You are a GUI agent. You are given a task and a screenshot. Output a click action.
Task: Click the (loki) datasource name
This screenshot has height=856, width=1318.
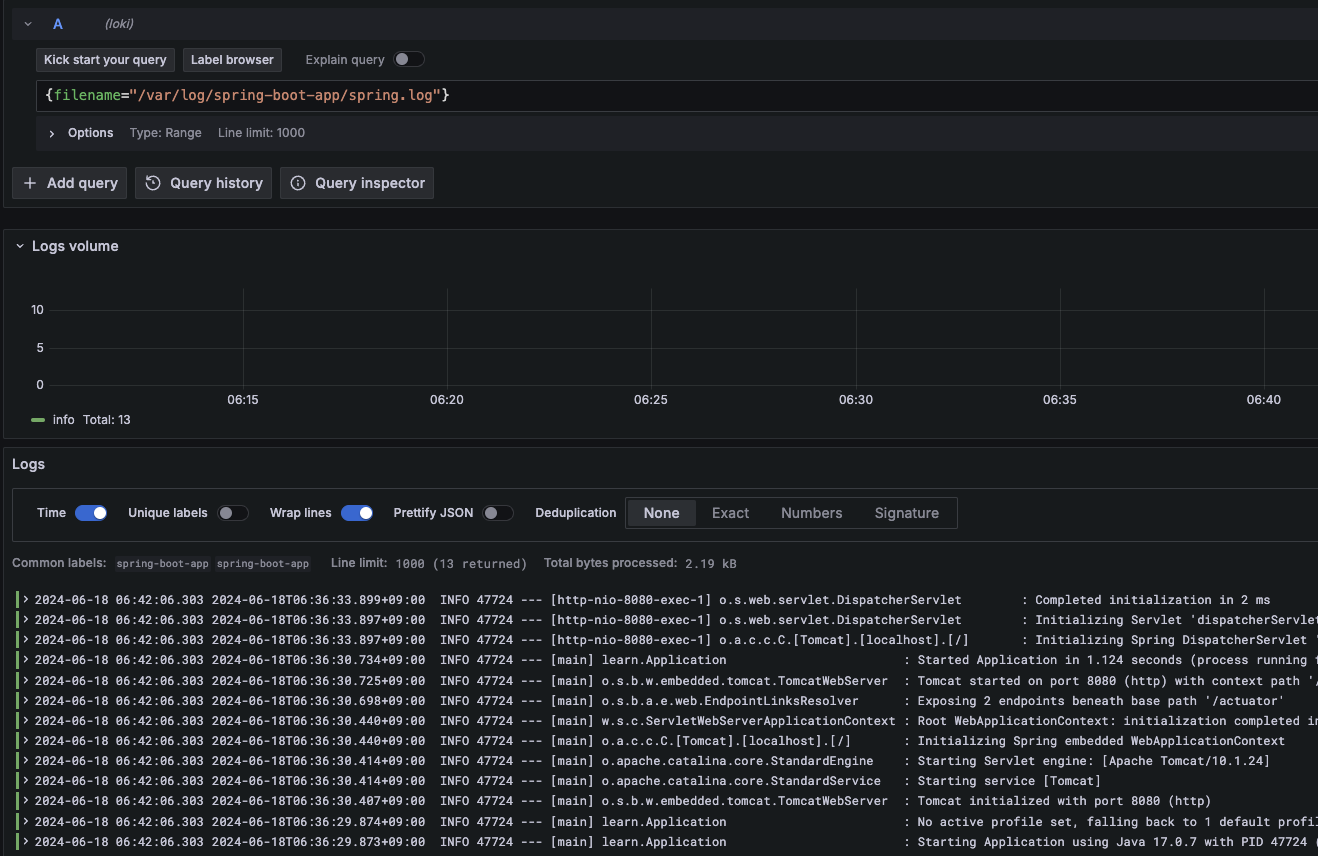click(x=119, y=24)
